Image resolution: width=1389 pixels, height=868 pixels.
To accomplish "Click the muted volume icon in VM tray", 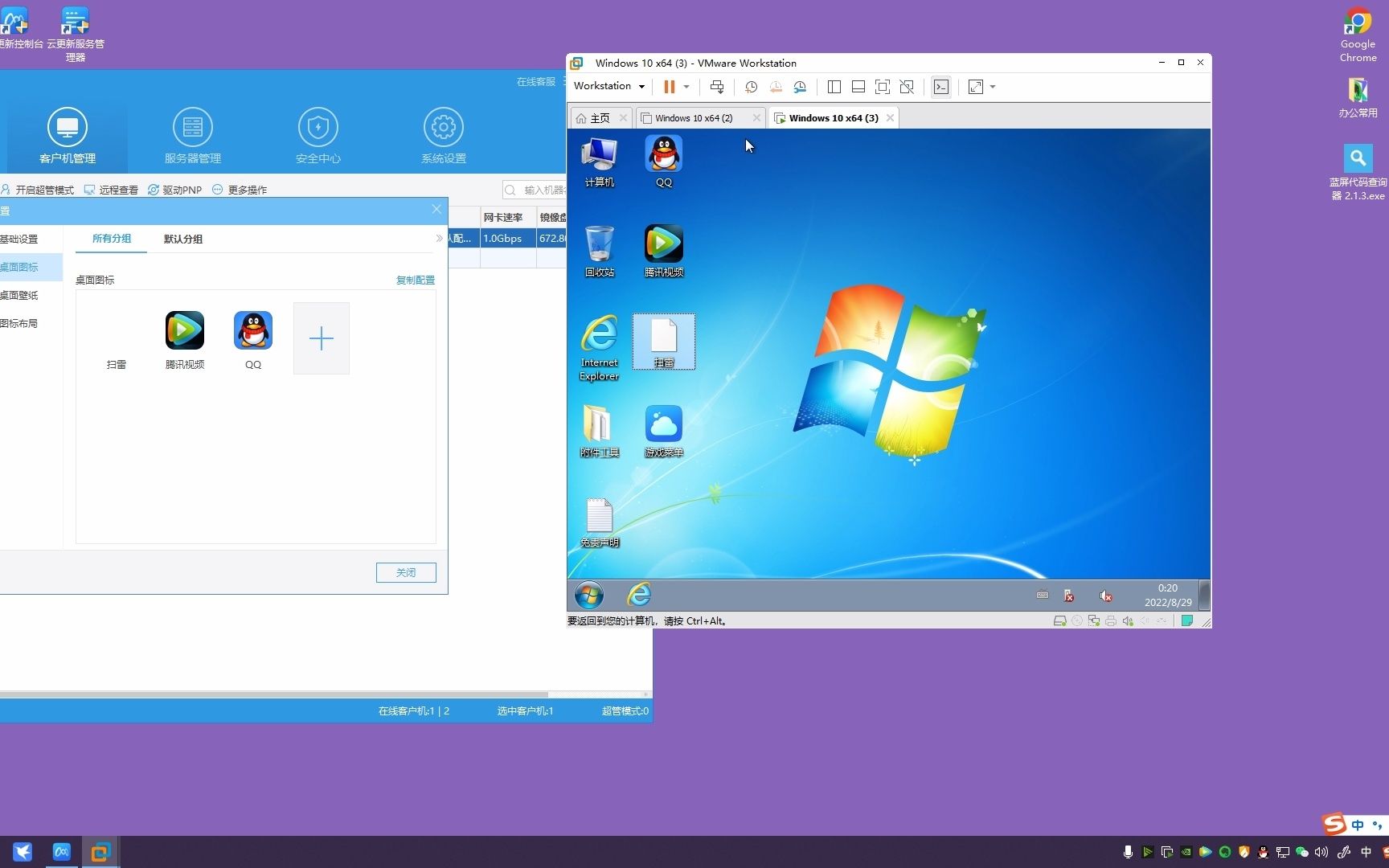I will pos(1106,596).
